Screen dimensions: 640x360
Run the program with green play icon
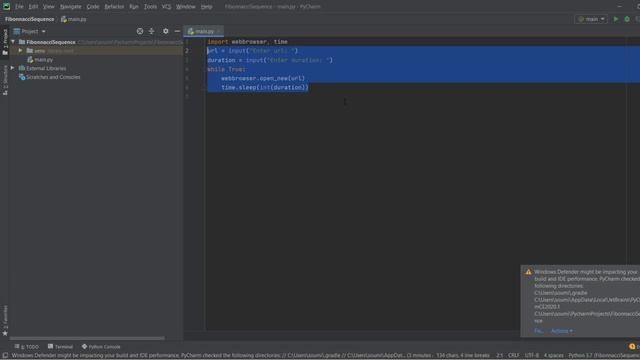click(x=616, y=19)
